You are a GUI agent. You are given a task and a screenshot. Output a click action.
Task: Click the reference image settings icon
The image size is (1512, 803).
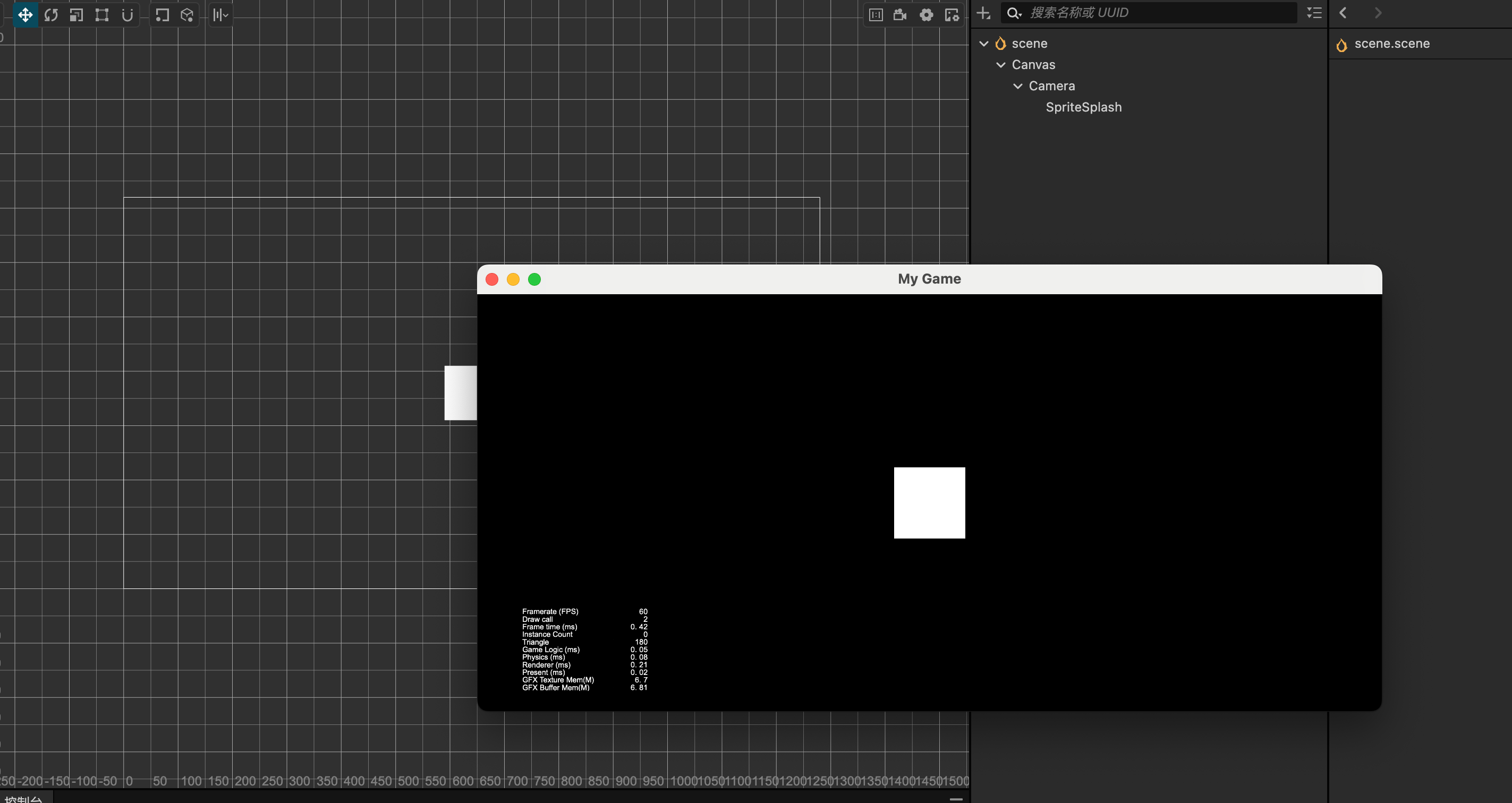(952, 15)
